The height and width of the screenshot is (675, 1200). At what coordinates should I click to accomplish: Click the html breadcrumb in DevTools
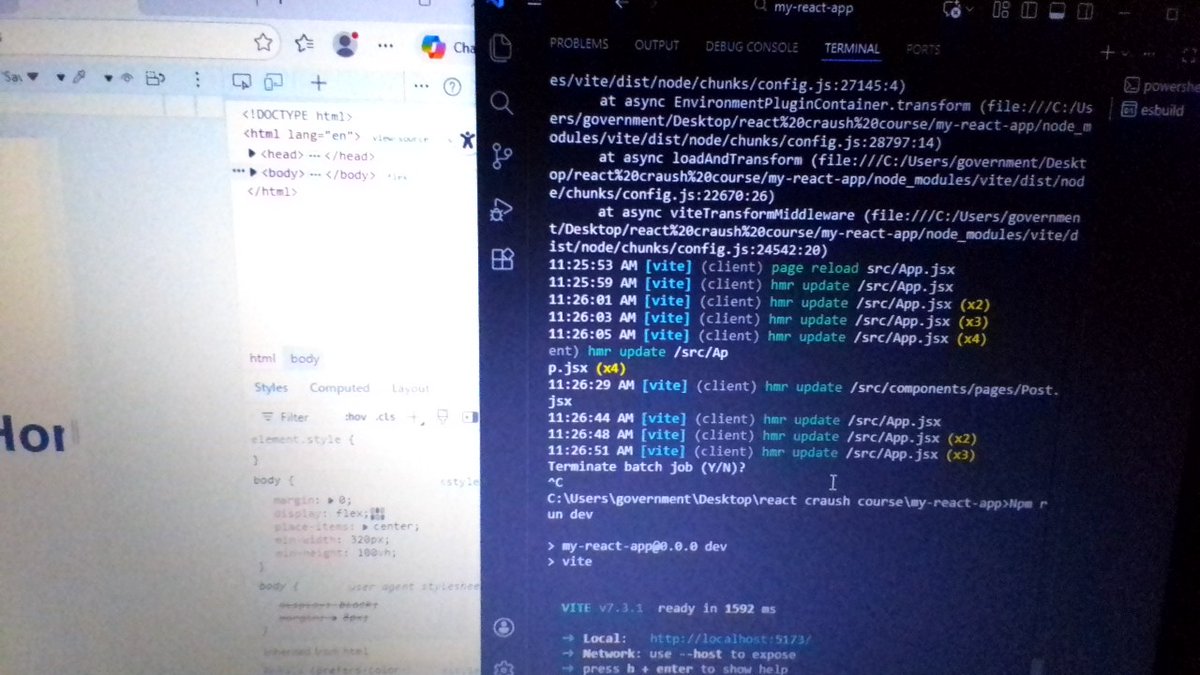tap(262, 358)
